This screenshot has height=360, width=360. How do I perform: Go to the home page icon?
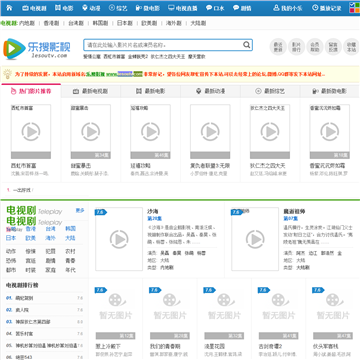coord(9,8)
